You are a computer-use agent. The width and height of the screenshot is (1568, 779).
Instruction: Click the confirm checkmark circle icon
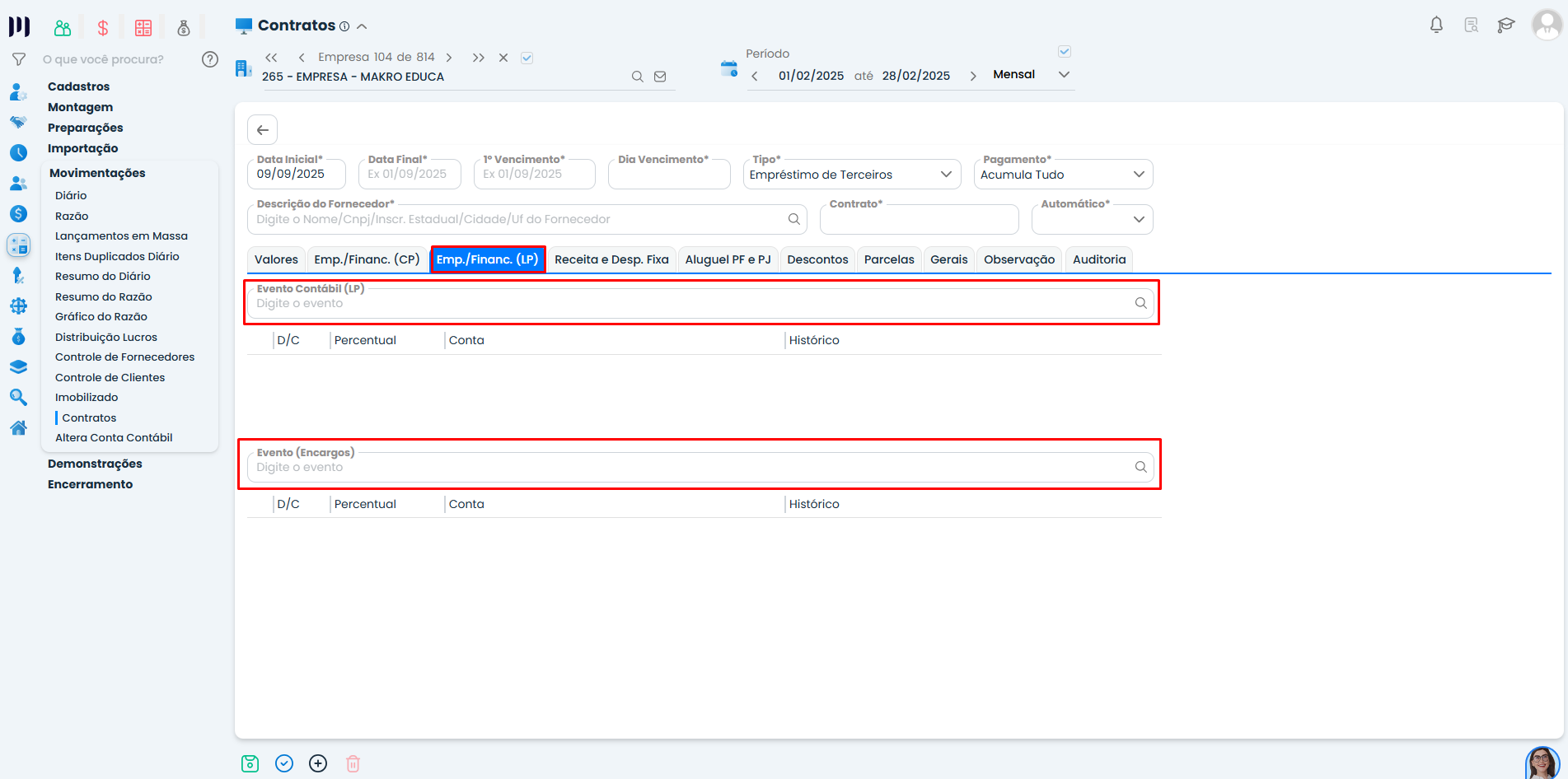pos(284,763)
